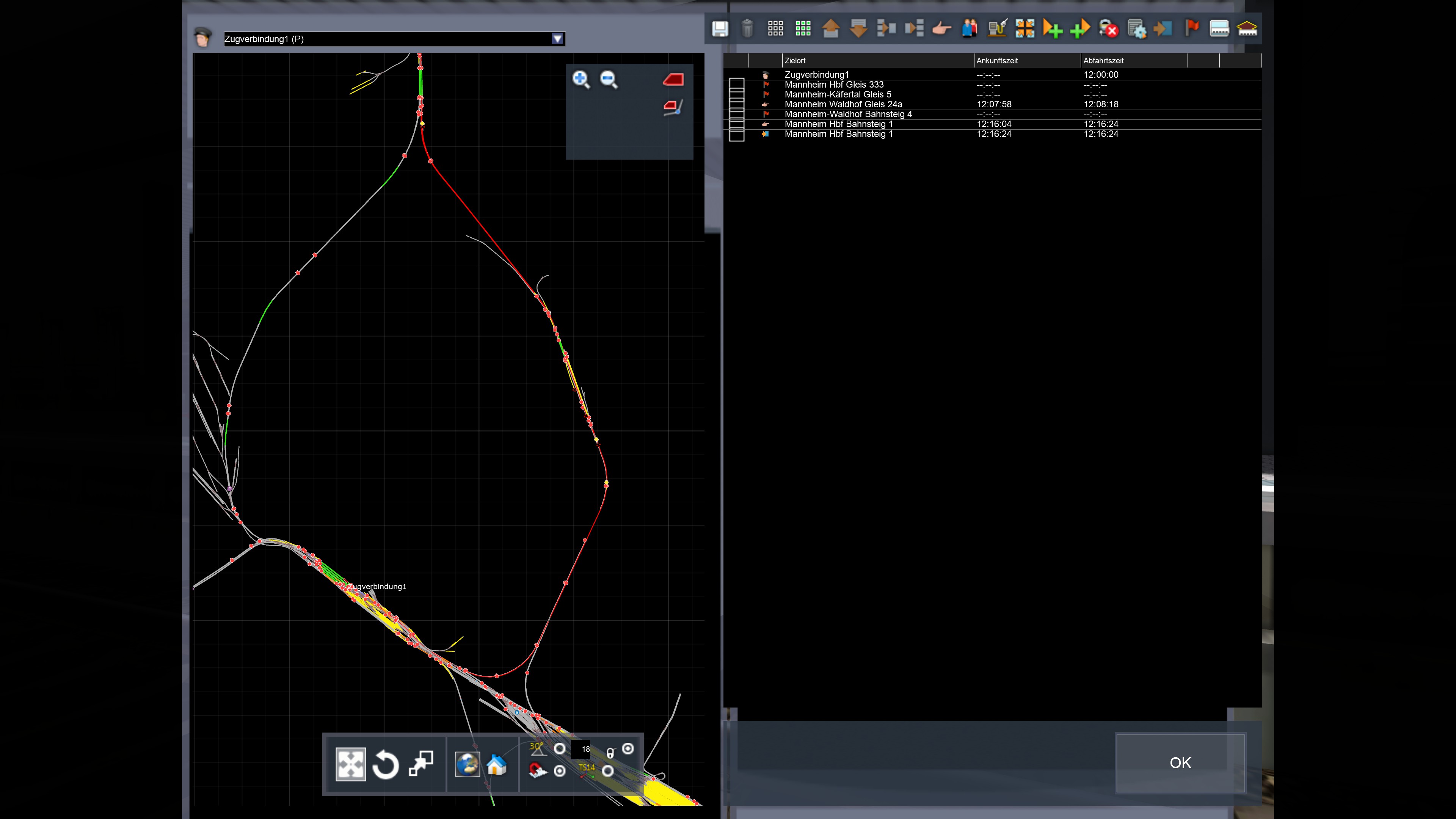Zoom in on the track map
The image size is (1456, 819).
point(581,79)
